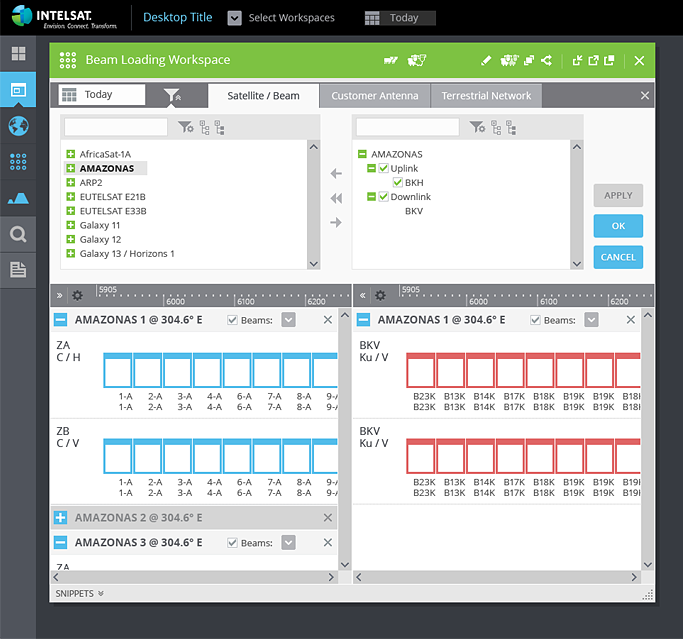The width and height of the screenshot is (683, 639).
Task: Click the CANCEL button
Action: (618, 257)
